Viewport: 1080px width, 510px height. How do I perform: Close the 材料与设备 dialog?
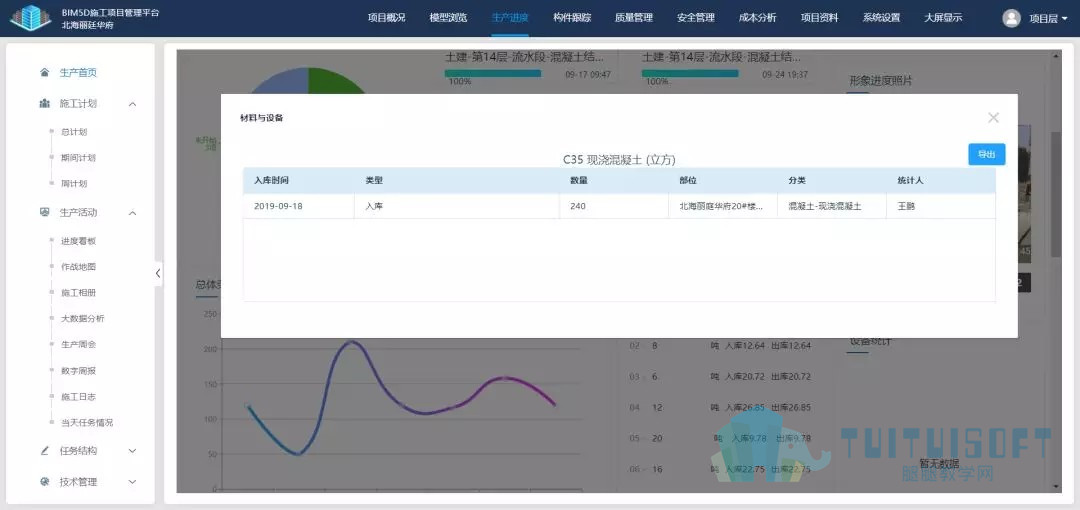993,118
